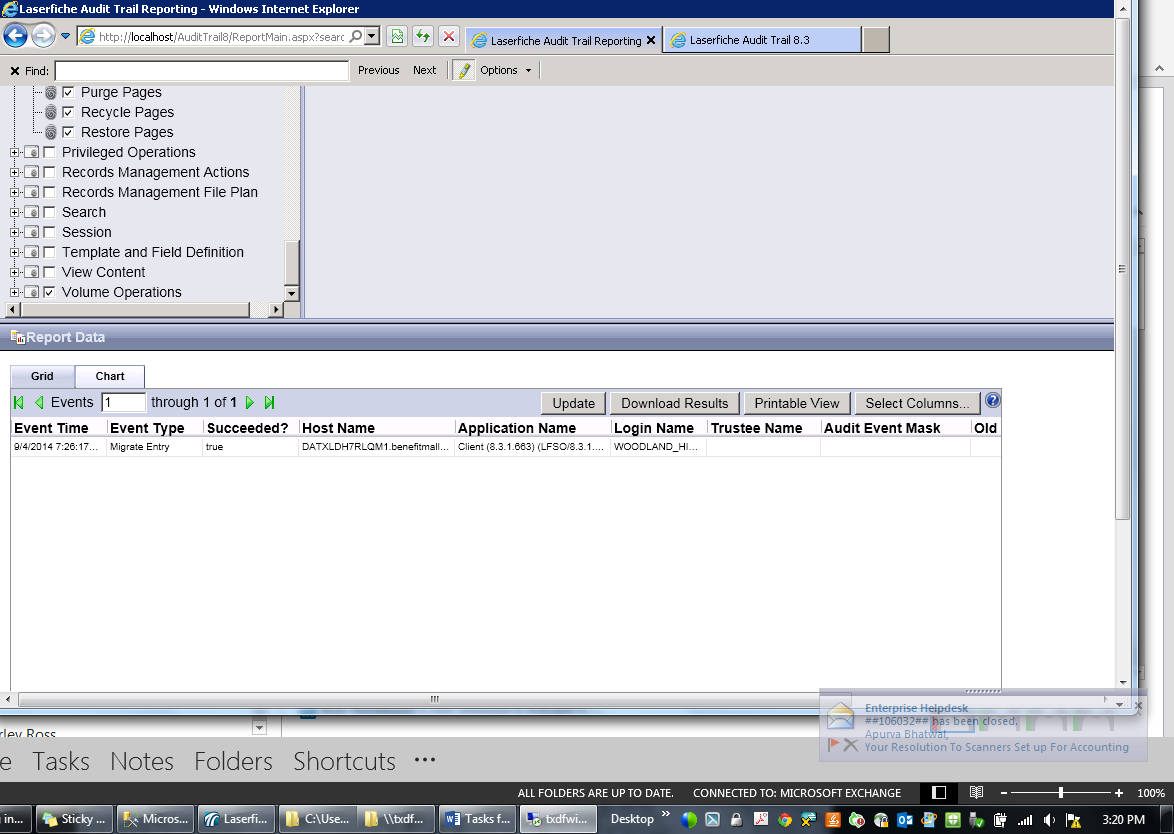Viewport: 1174px width, 834px height.
Task: Click Previous in the Find bar
Action: pyautogui.click(x=379, y=70)
